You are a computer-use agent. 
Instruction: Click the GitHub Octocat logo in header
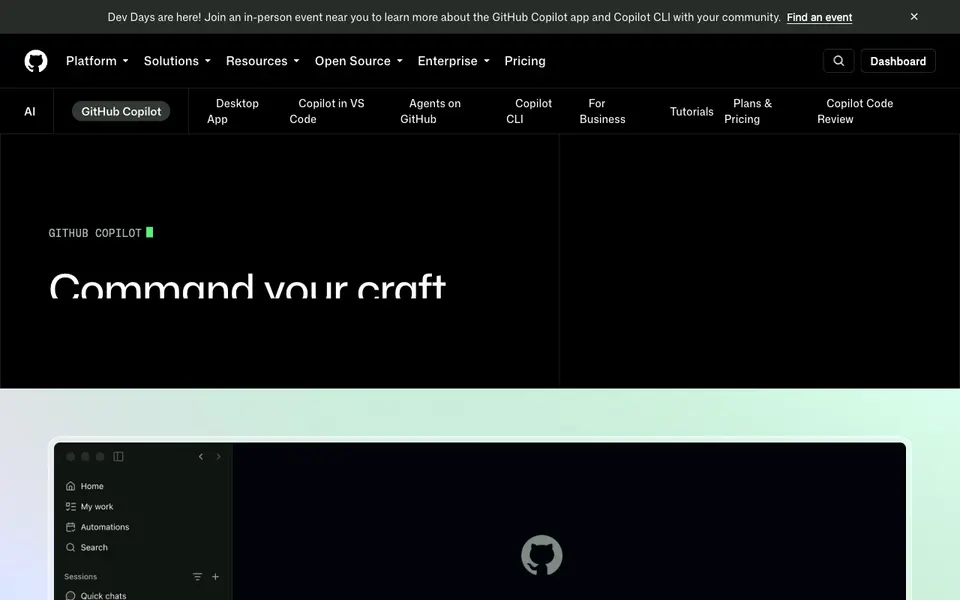click(36, 61)
